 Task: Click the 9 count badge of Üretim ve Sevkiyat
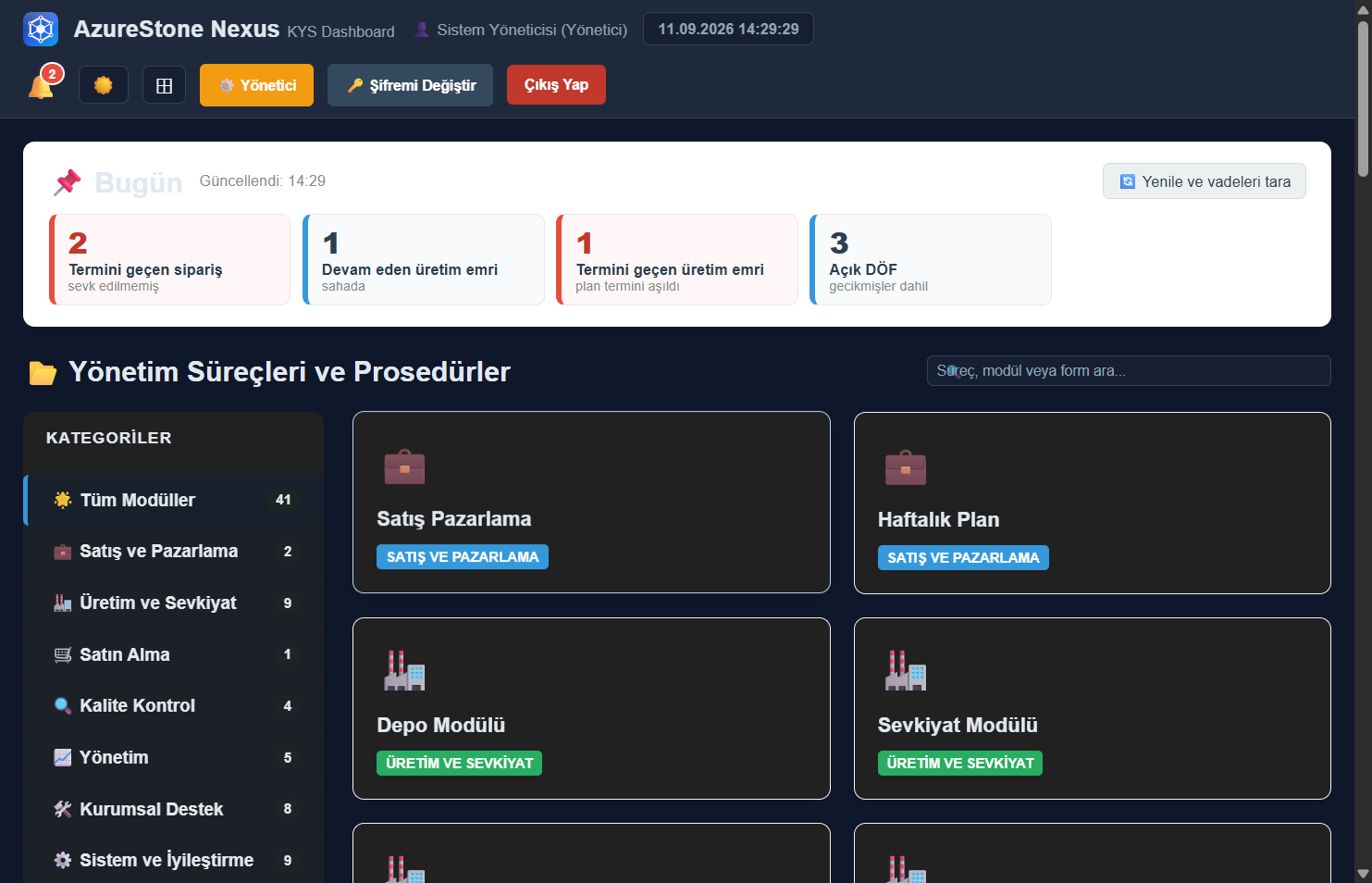[x=288, y=603]
